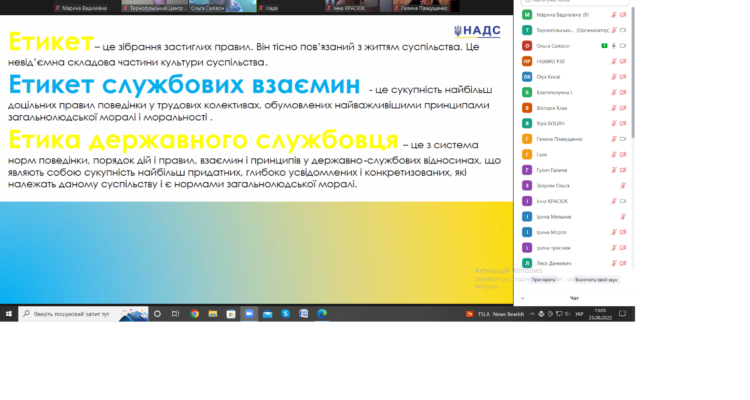This screenshot has height=400, width=750.
Task: Show hidden system tray icons
Action: [x=532, y=314]
